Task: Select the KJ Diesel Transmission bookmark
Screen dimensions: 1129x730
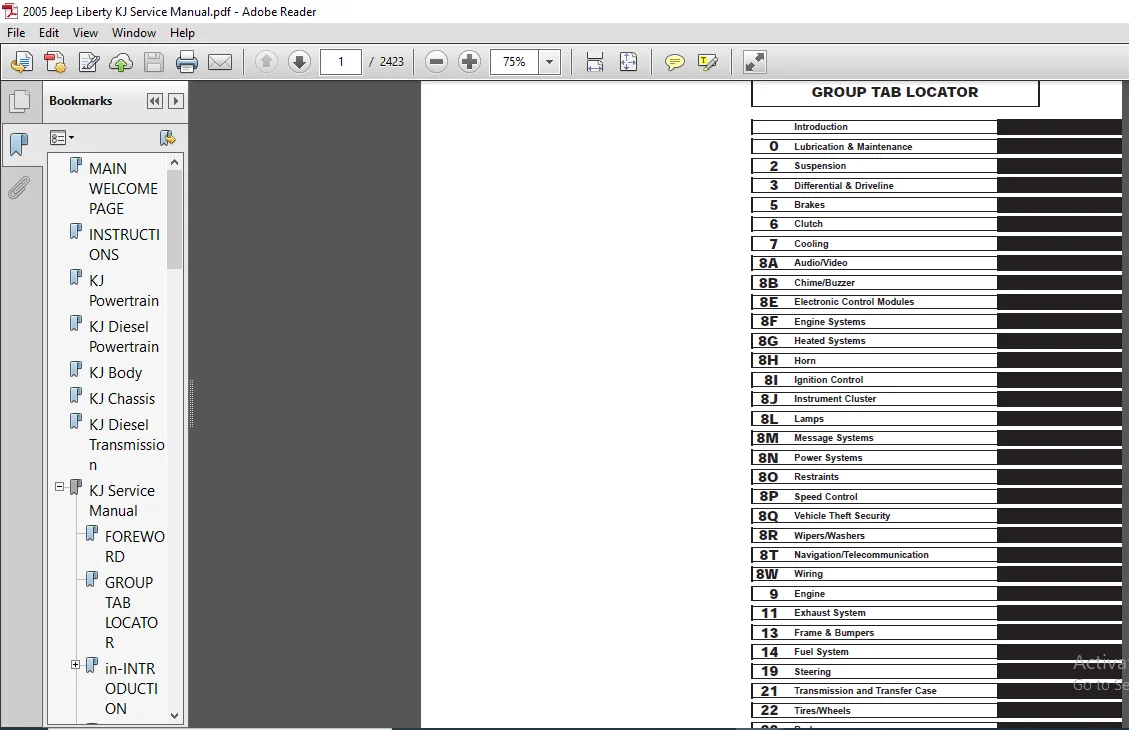Action: (127, 445)
